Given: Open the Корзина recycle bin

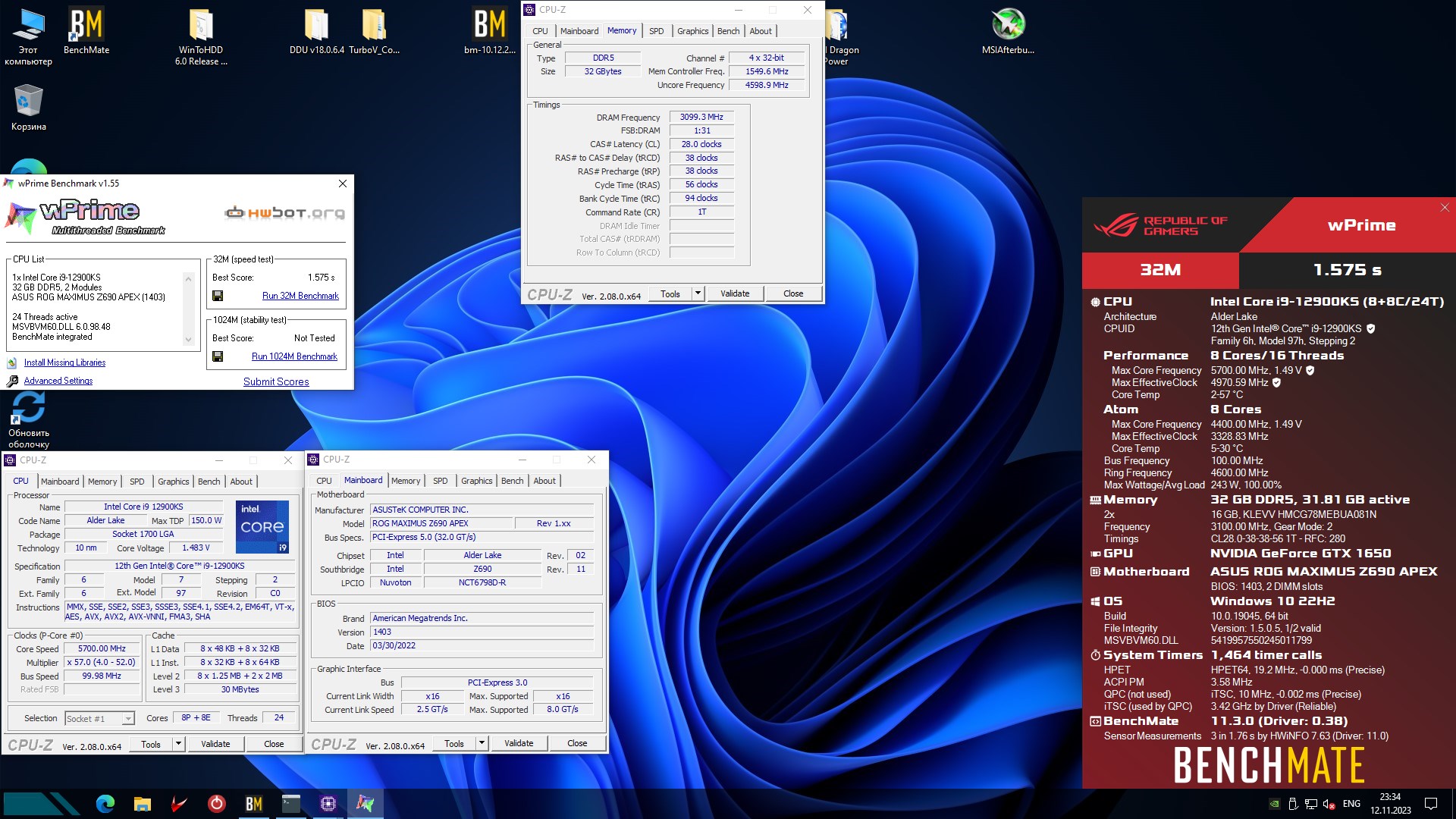Looking at the screenshot, I should [28, 106].
